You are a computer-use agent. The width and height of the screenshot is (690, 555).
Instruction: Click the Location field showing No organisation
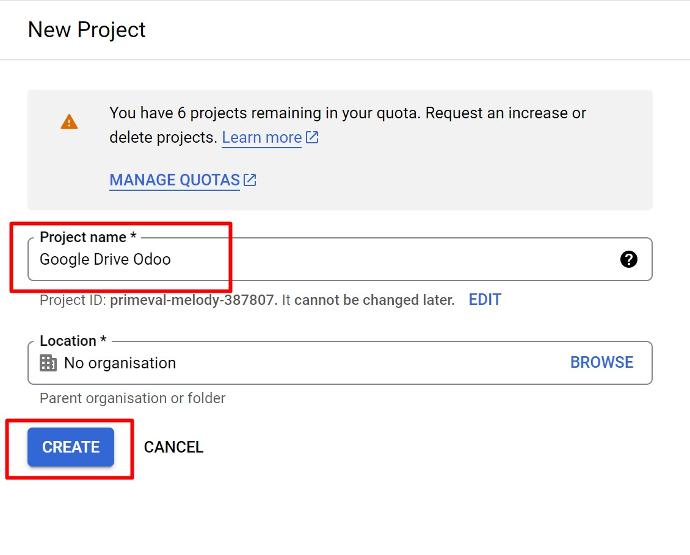tap(340, 363)
